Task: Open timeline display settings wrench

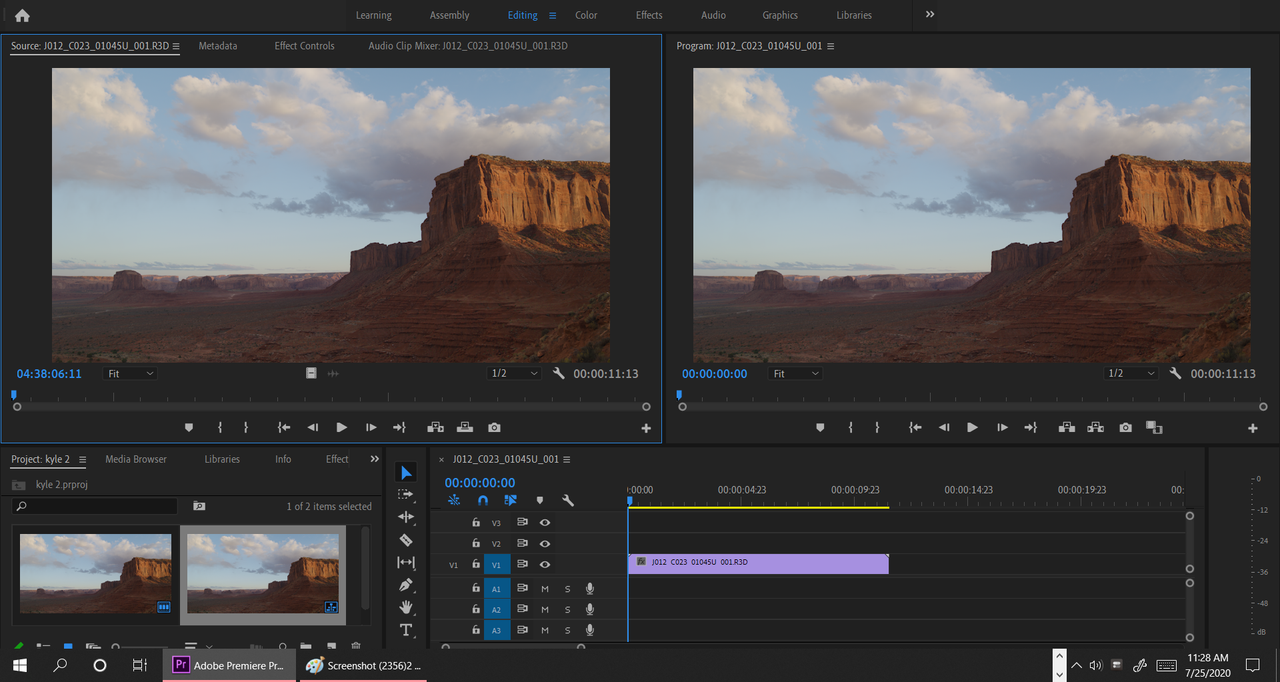Action: pyautogui.click(x=568, y=500)
